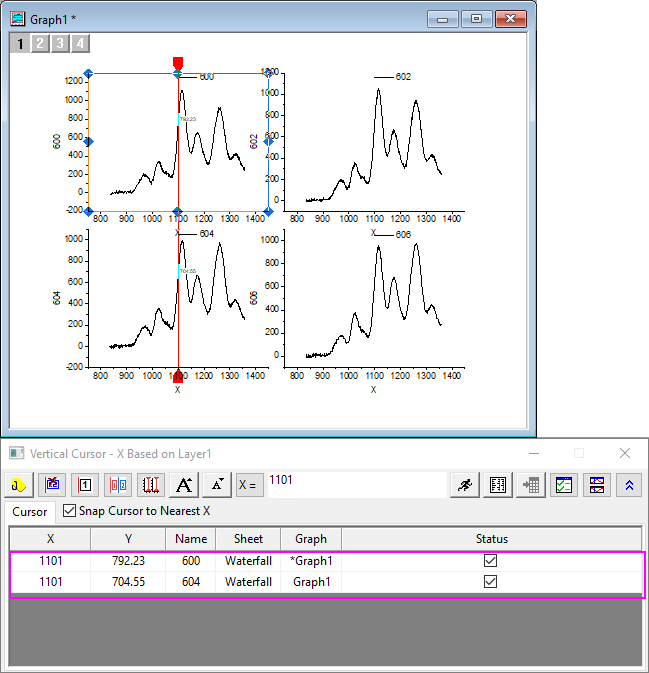Click the two-cursor icon with red and blue bars
Screen dimensions: 649x673
click(118, 485)
